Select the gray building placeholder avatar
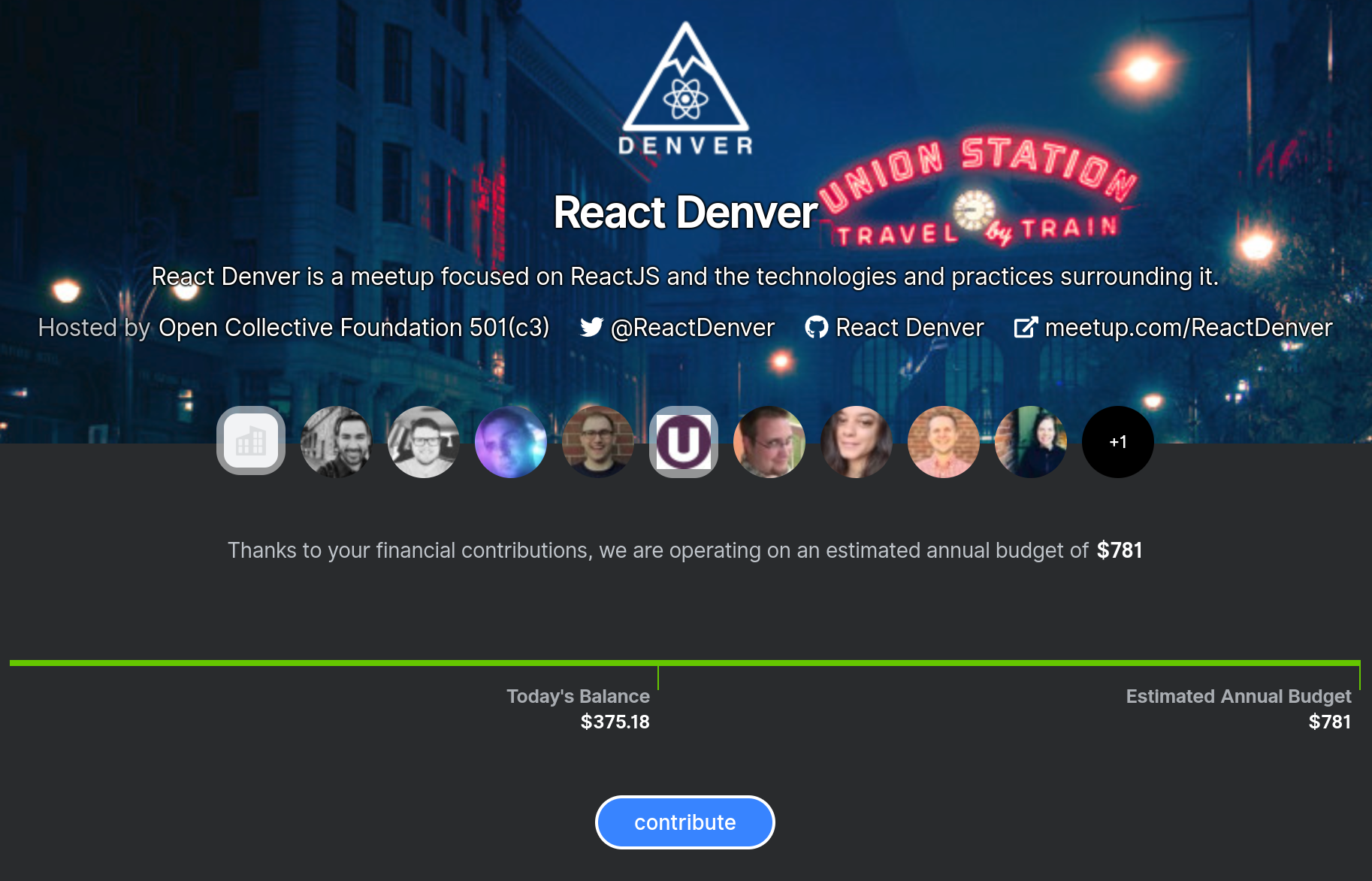 (251, 441)
